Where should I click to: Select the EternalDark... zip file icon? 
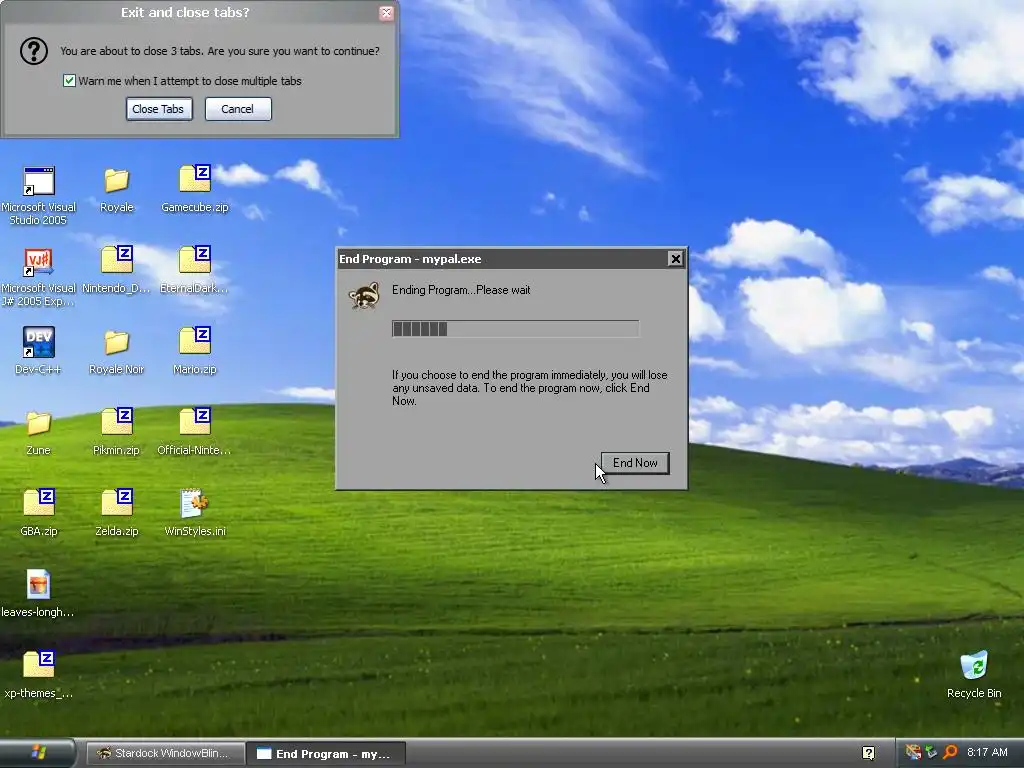195,259
